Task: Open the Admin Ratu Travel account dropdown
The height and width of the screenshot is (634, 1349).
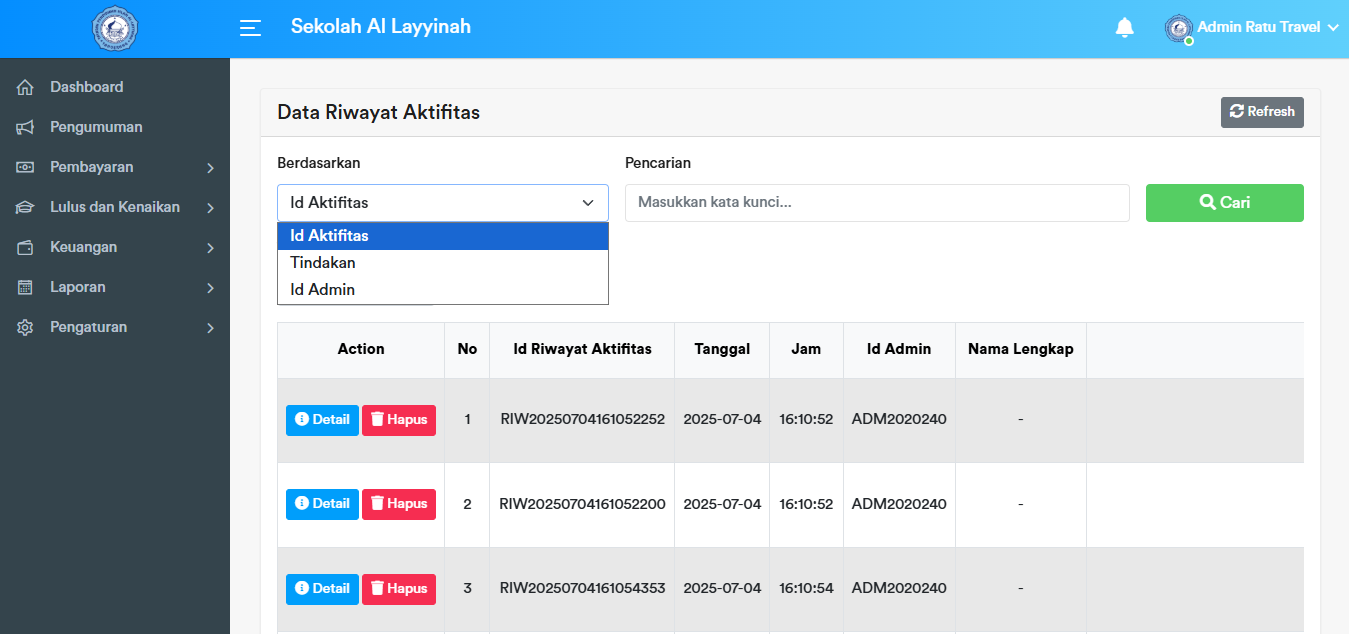Action: tap(1251, 27)
